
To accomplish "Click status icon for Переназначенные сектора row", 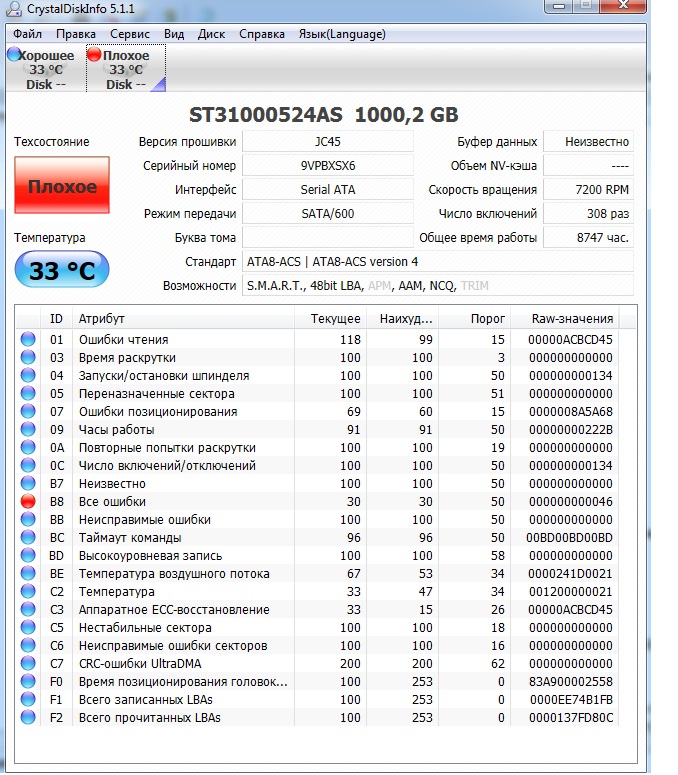I will click(28, 393).
